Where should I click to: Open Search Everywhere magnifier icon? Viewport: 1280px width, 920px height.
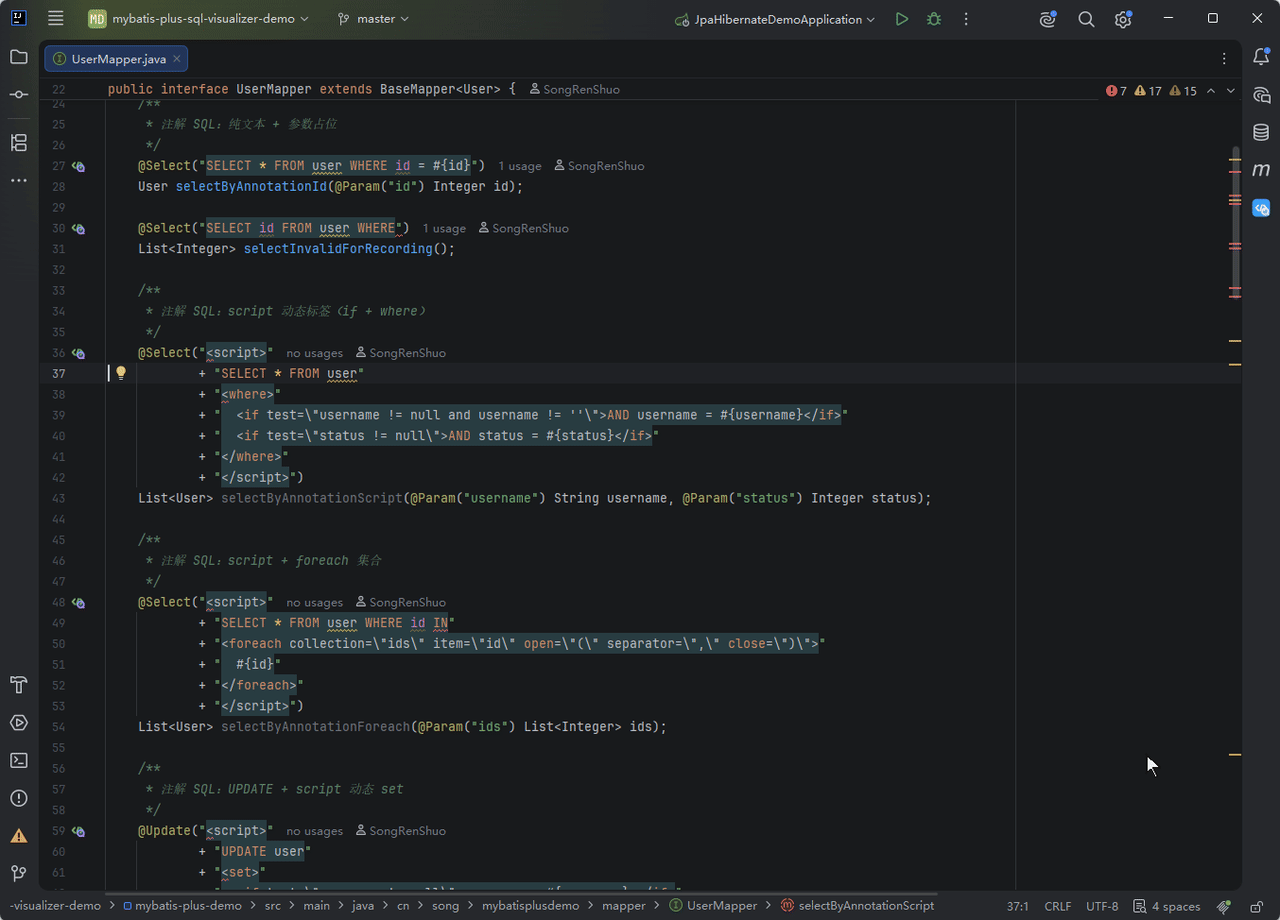coord(1086,19)
